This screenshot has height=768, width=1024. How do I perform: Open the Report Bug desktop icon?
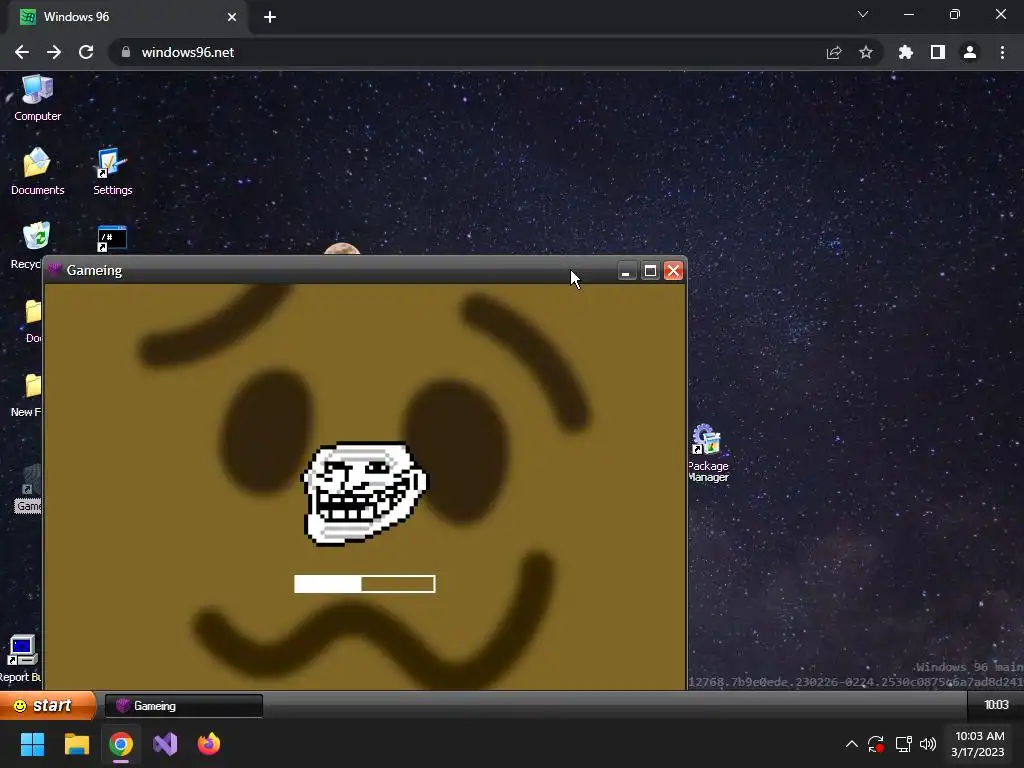tap(20, 658)
